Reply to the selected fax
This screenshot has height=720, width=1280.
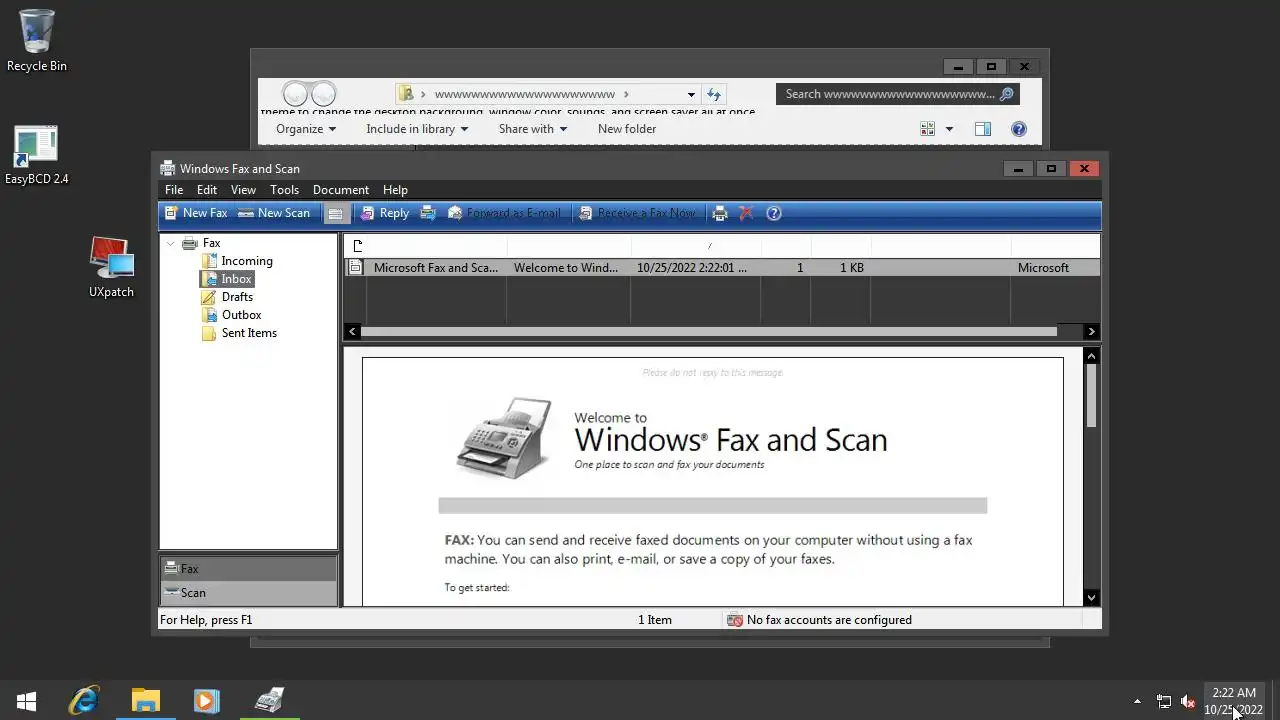click(385, 213)
